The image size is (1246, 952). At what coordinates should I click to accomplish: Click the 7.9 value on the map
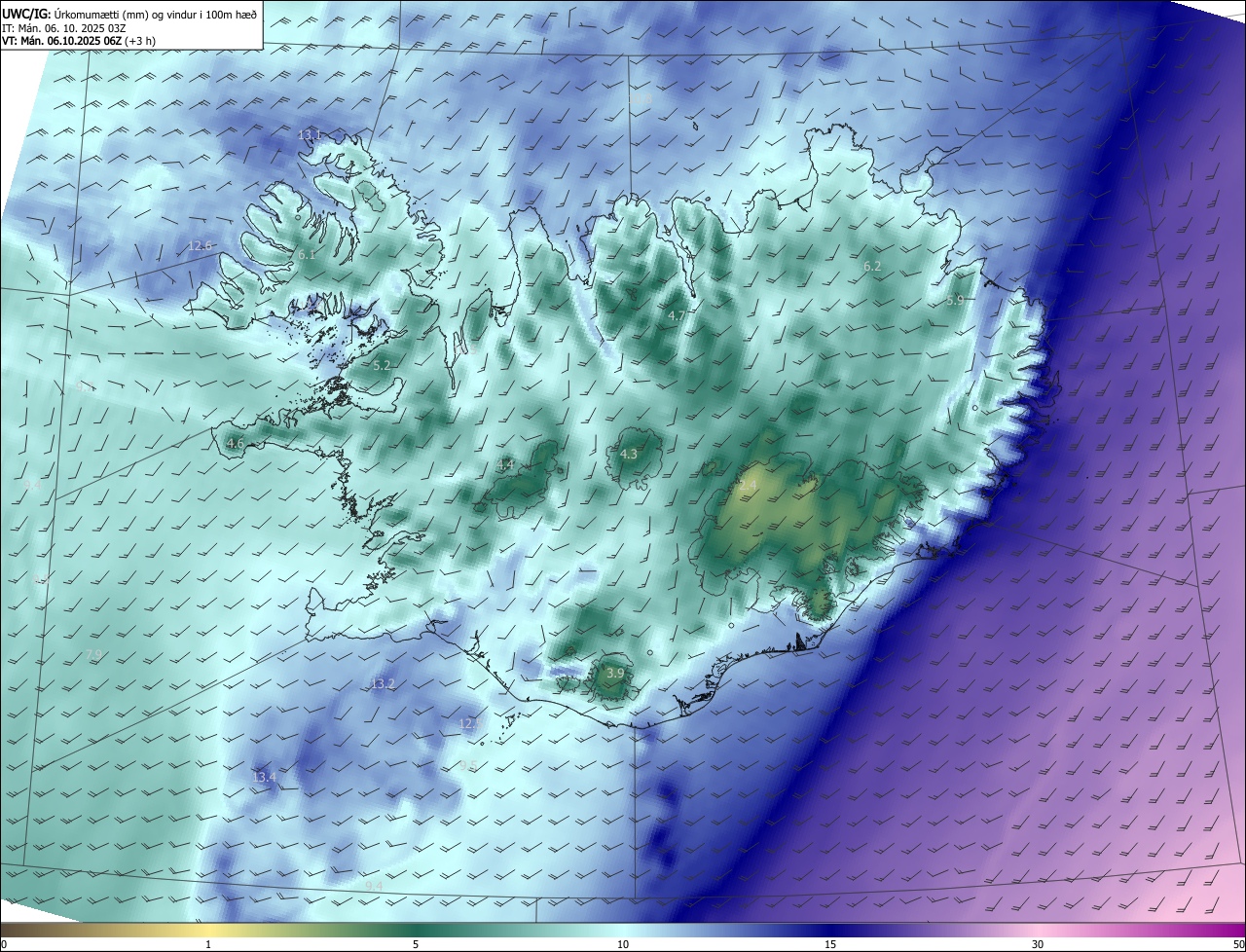point(93,654)
